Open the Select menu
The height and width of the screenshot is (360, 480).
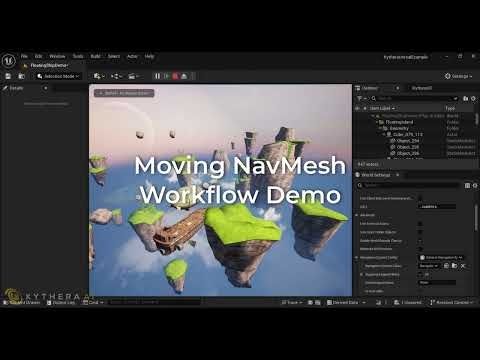click(x=114, y=56)
